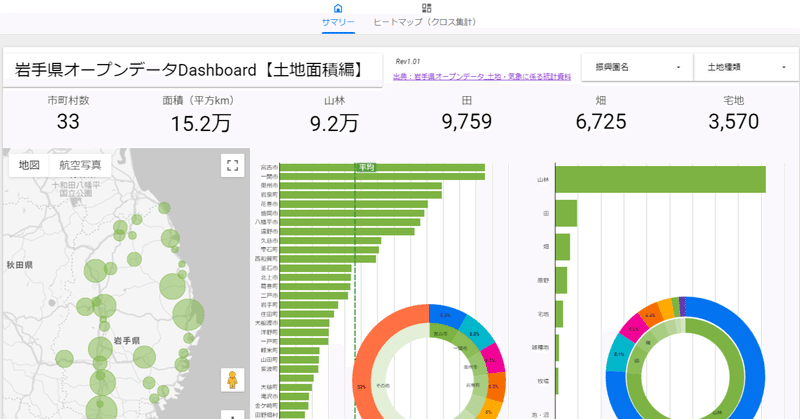Image resolution: width=800 pixels, height=419 pixels.
Task: Select the 雫石町 bar in chart
Action: coord(330,250)
